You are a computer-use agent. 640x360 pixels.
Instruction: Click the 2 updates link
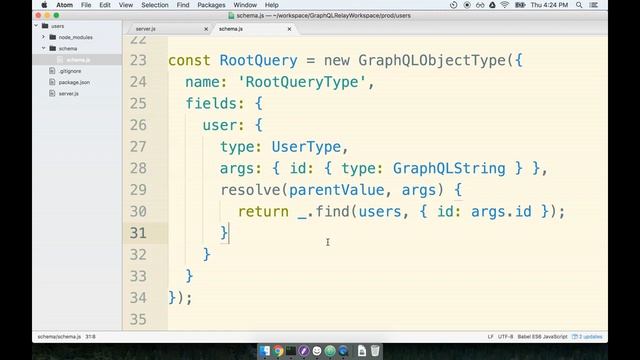click(587, 337)
